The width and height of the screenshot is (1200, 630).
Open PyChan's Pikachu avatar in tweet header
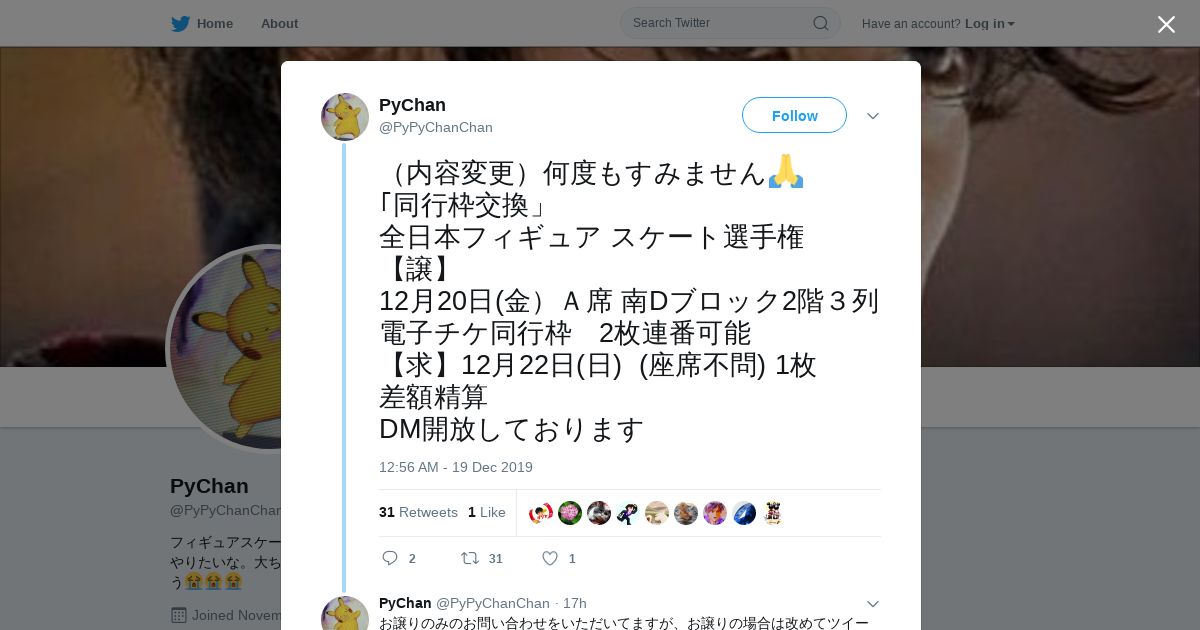tap(345, 117)
